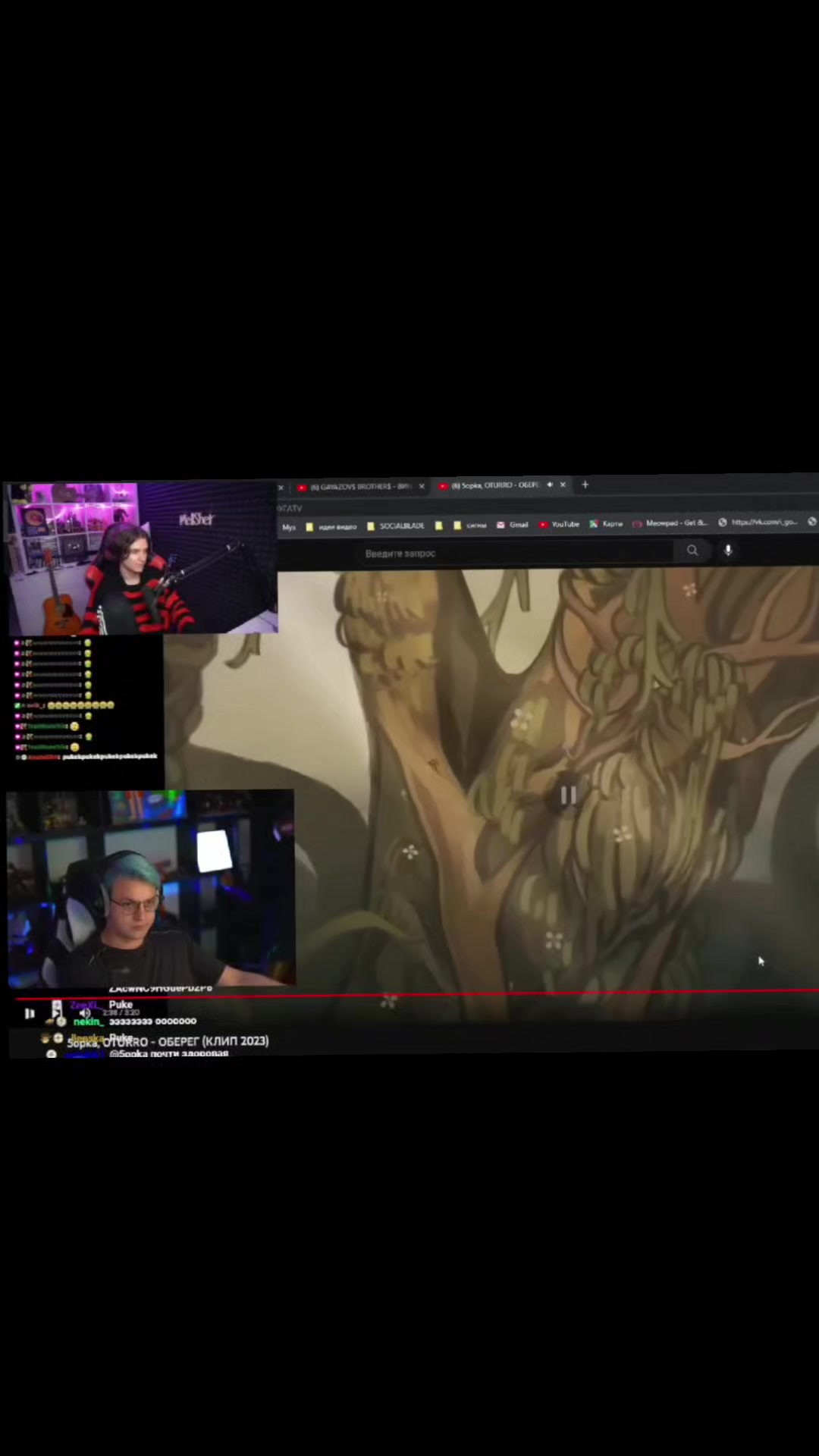Open the 'идеи видео' bookmark folder
Screen dimensions: 819x1456
(x=331, y=526)
